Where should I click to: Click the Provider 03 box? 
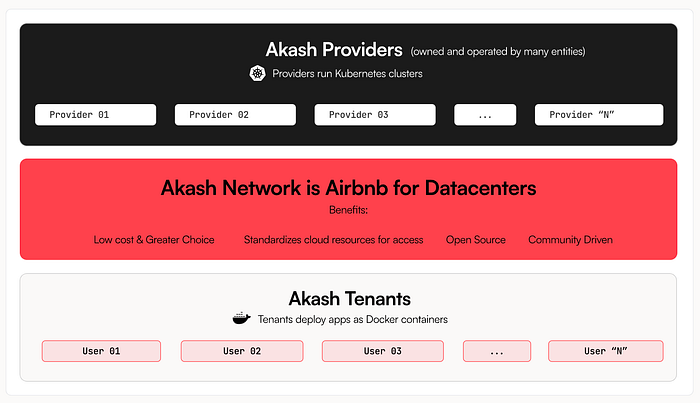tap(375, 115)
